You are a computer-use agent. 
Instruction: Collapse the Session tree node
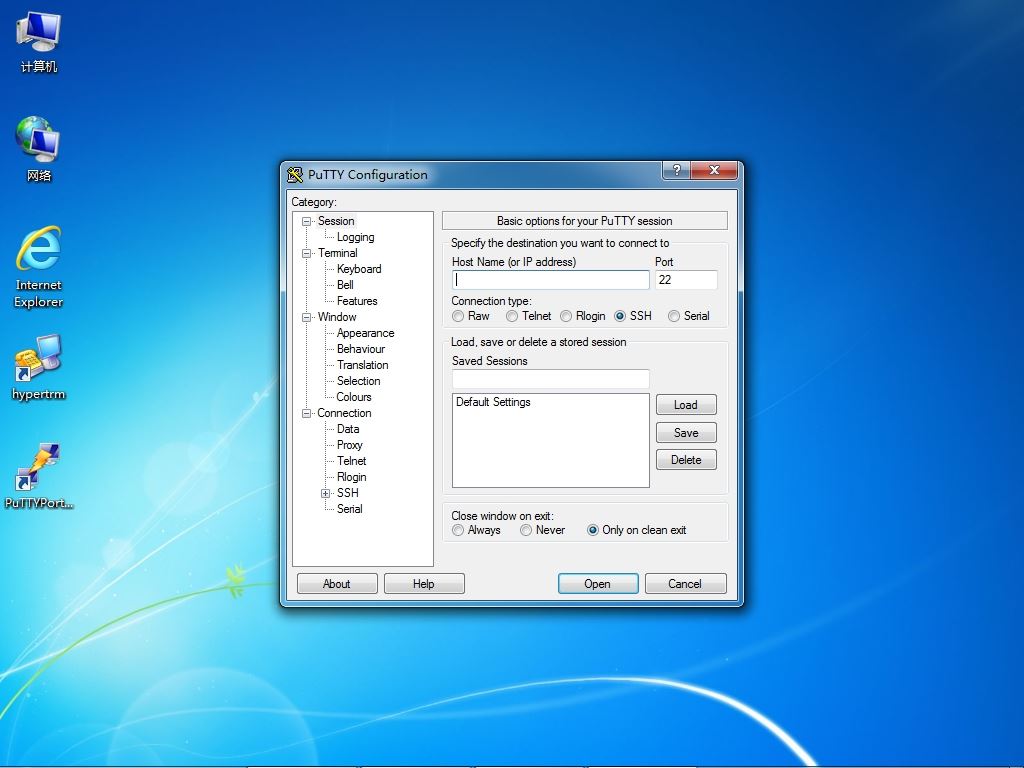[x=306, y=221]
